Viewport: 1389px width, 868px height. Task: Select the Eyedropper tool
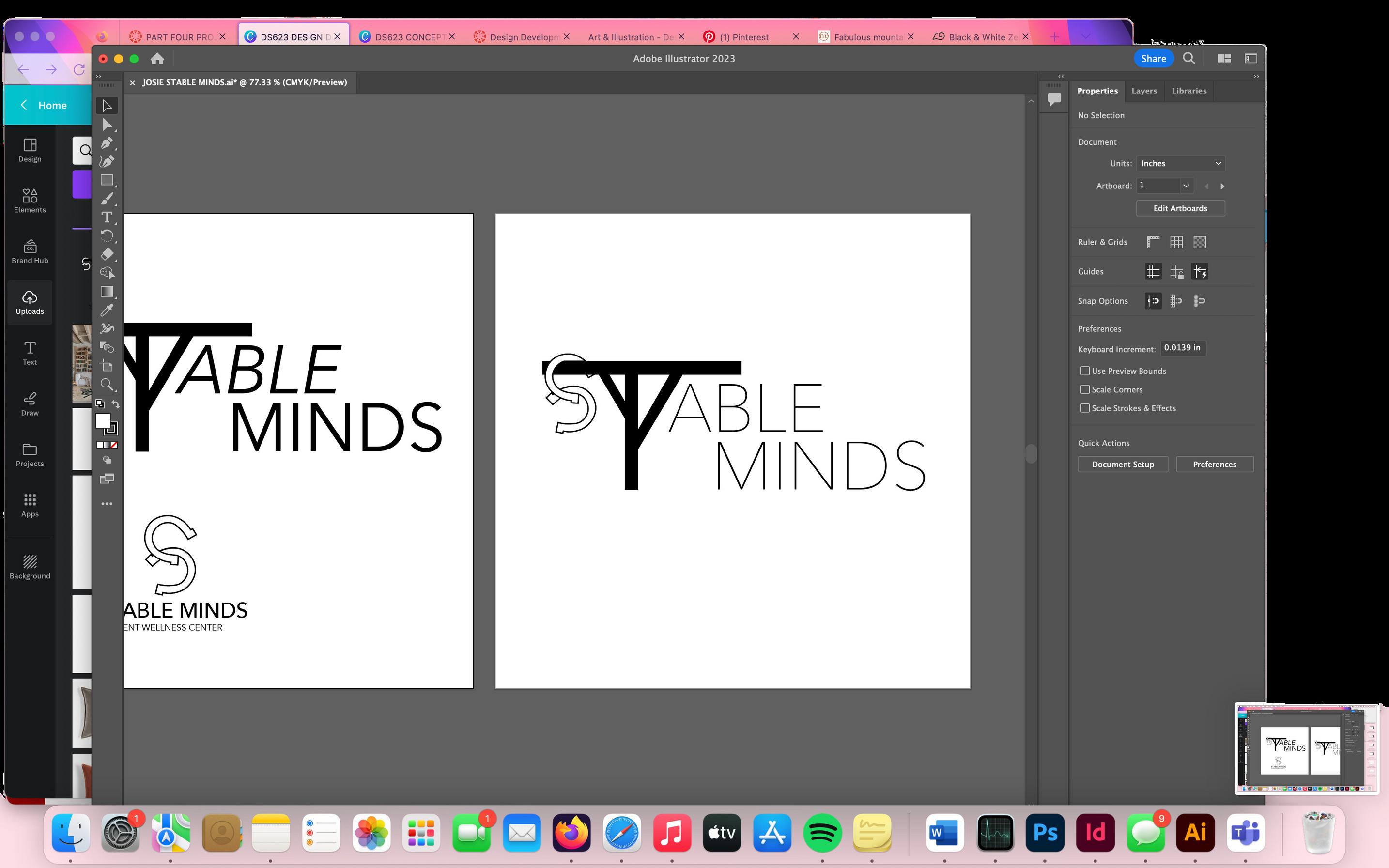tap(107, 310)
